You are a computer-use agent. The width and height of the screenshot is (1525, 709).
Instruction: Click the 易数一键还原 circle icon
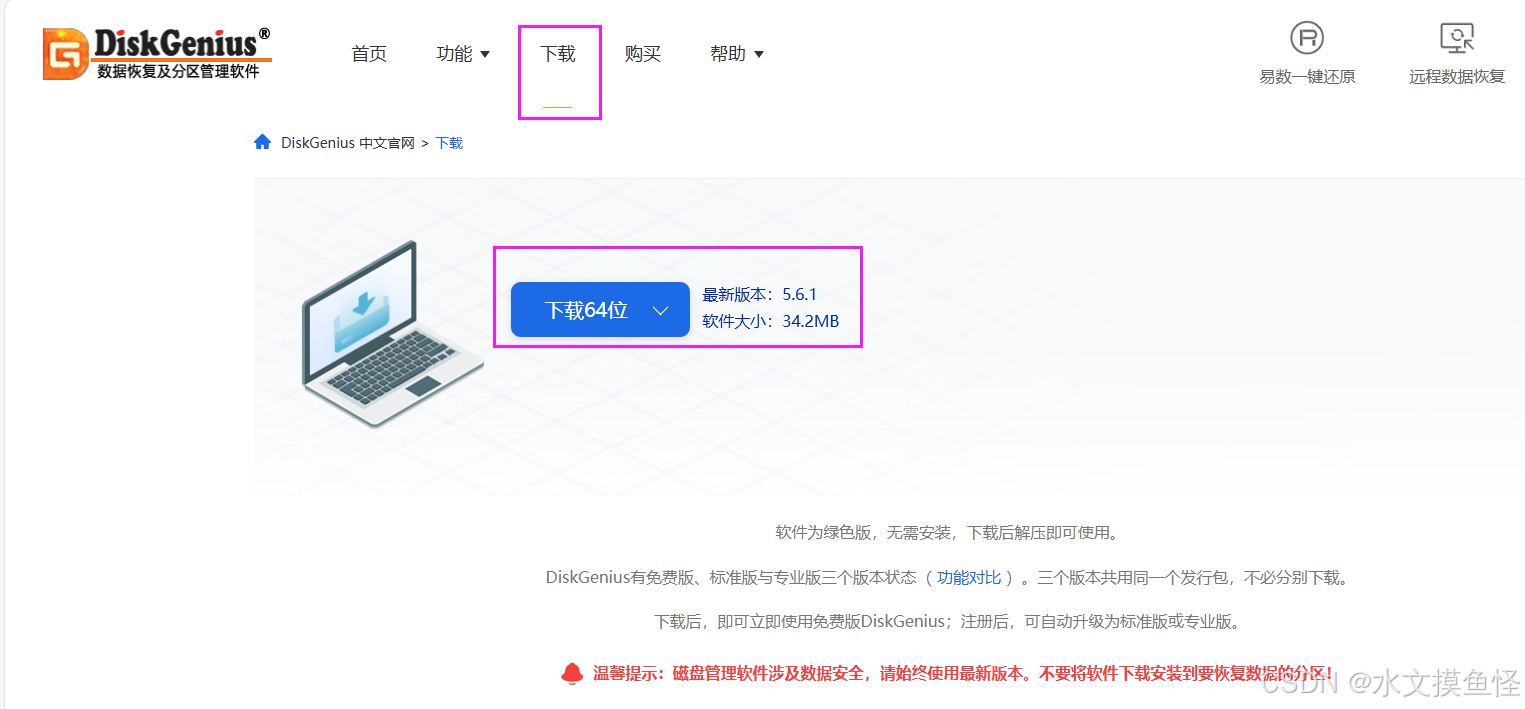[1307, 38]
